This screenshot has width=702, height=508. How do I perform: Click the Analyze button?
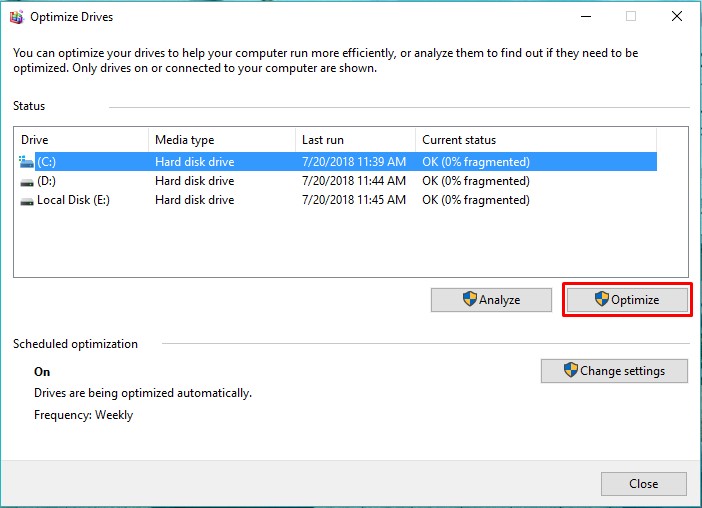[491, 300]
